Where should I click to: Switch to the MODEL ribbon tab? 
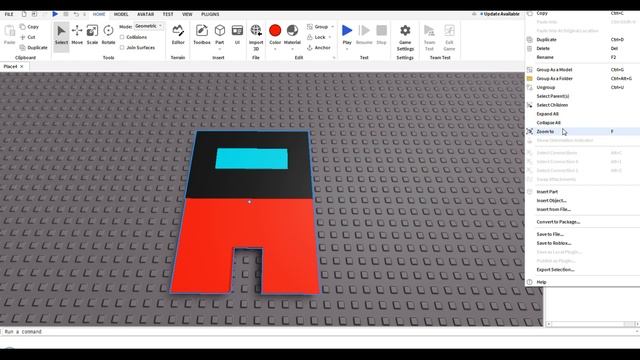(121, 14)
